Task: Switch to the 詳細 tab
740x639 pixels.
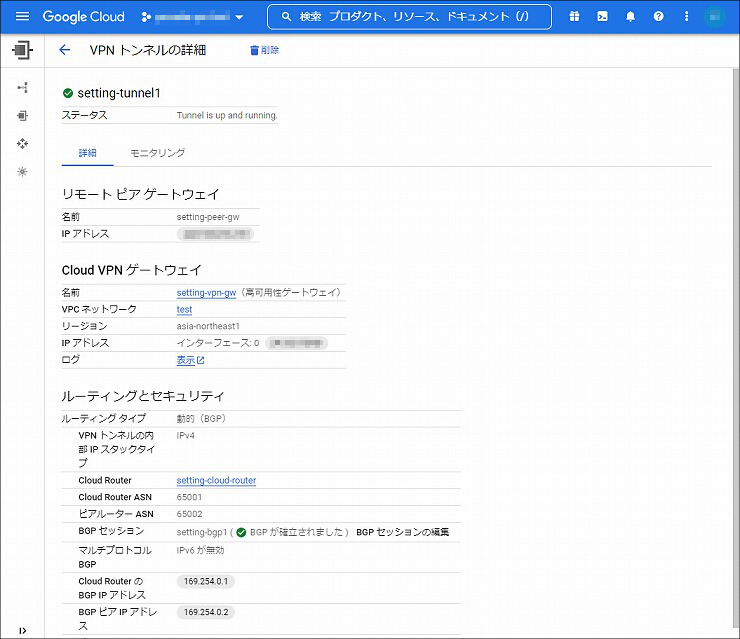Action: pos(88,153)
